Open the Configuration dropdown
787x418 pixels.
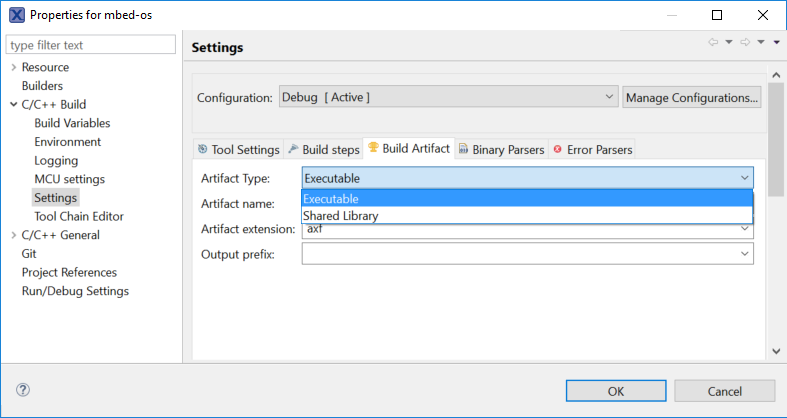448,97
